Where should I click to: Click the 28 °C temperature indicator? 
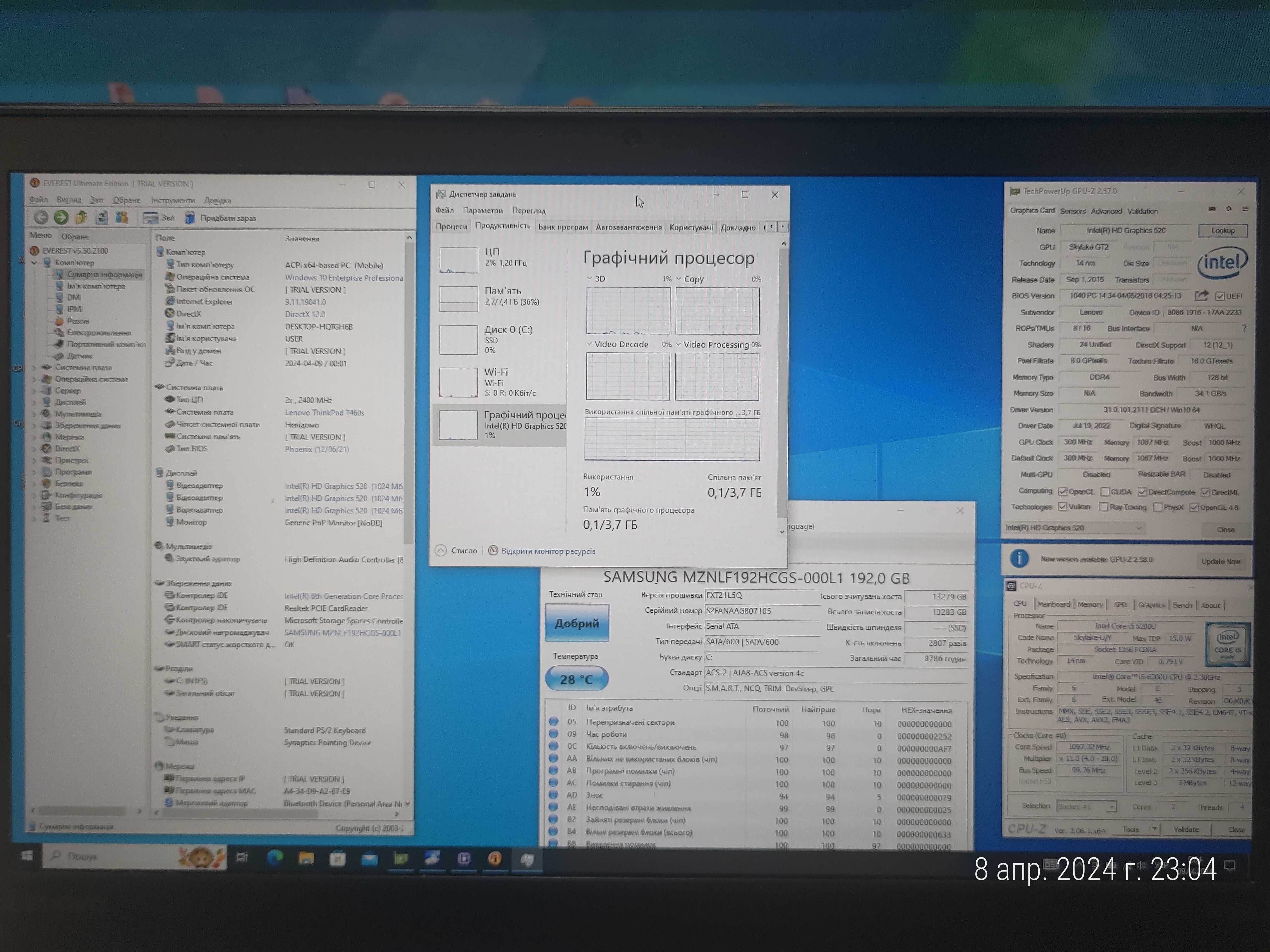[x=576, y=679]
